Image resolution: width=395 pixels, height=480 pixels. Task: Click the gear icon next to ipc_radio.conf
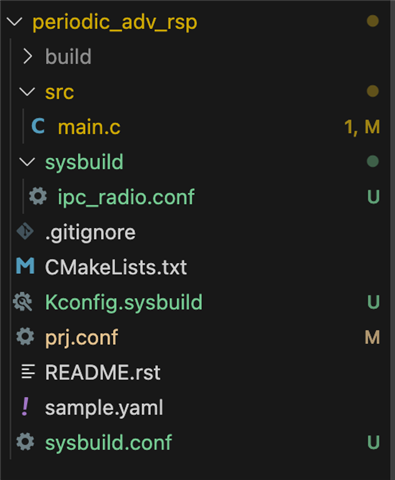tap(38, 196)
